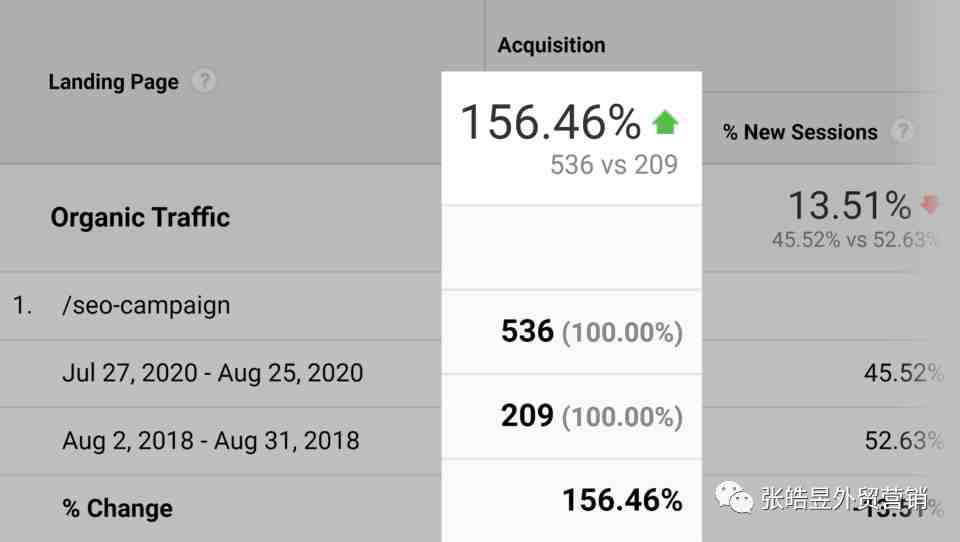Click the Acquisition column group header
Screen dimensions: 960x542
[x=551, y=45]
